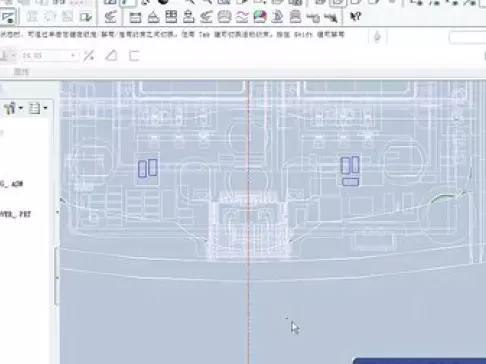Toggle the remove material option icon
Image resolution: width=486 pixels, height=364 pixels.
111,56
